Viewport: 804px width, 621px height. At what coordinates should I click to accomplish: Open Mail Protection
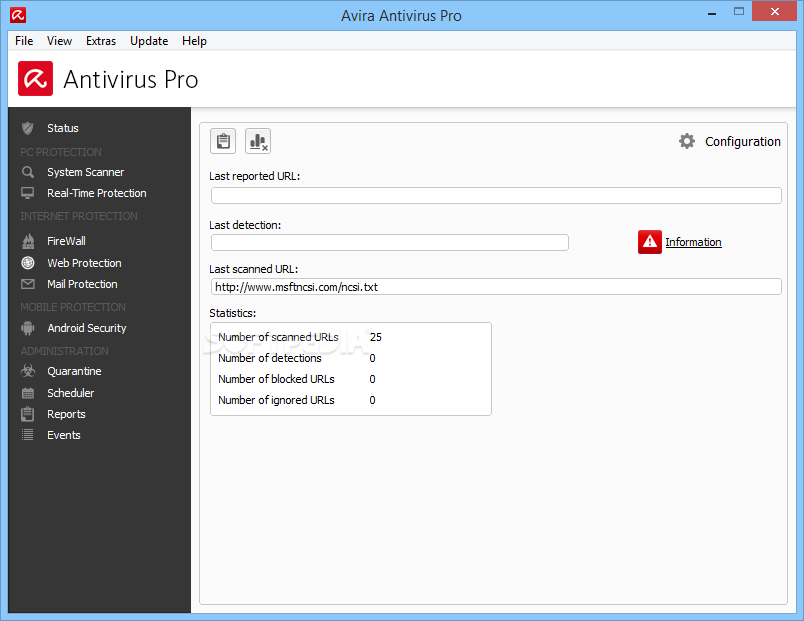(x=83, y=284)
